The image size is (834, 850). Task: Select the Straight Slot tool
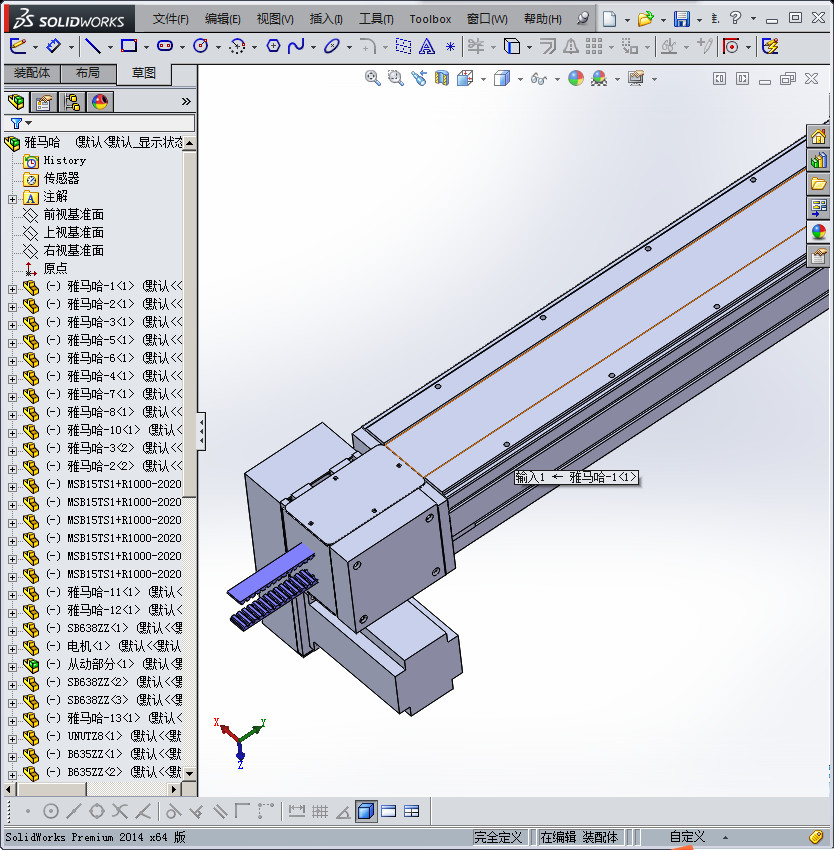point(165,46)
